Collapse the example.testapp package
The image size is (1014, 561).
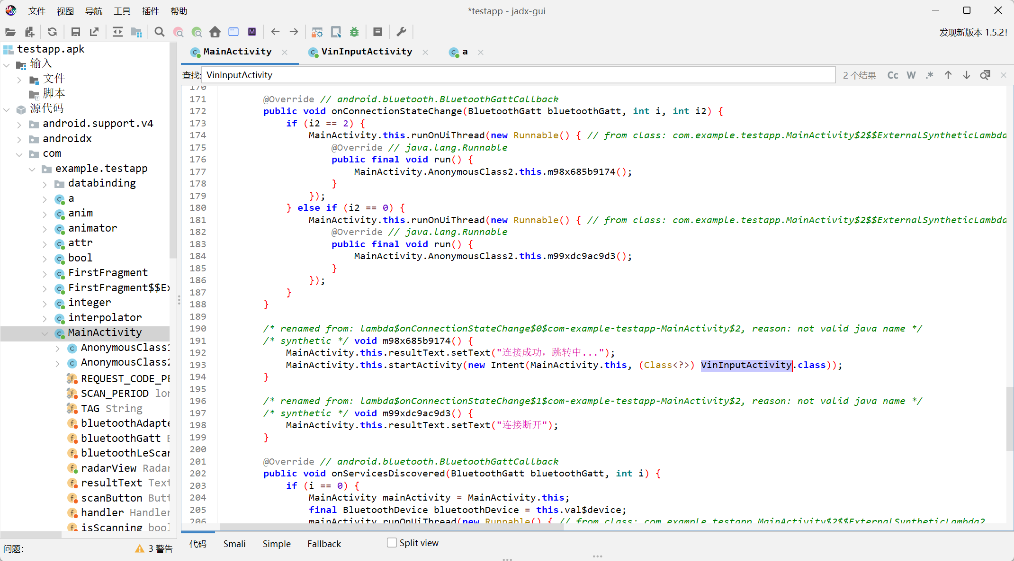click(32, 169)
